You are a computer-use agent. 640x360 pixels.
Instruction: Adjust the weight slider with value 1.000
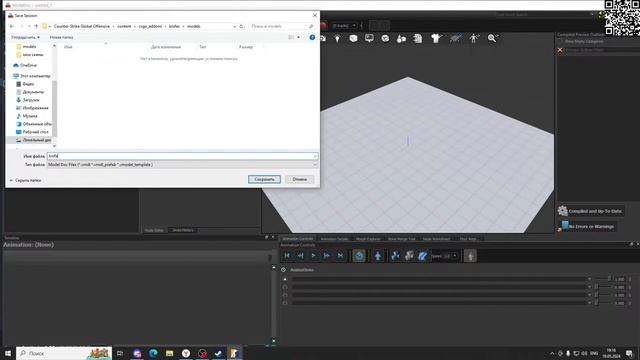coord(604,279)
